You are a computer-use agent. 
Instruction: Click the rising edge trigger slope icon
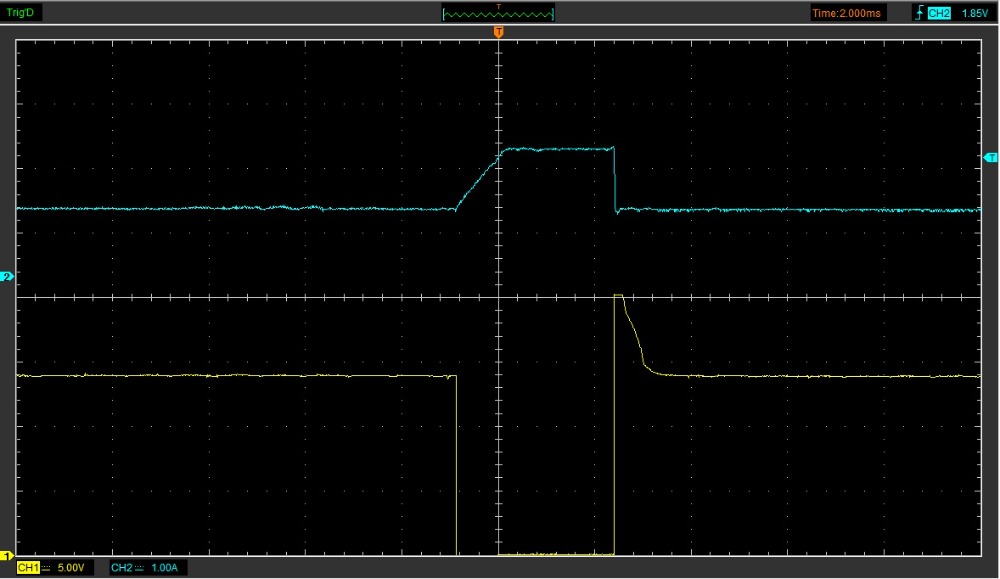[x=918, y=13]
